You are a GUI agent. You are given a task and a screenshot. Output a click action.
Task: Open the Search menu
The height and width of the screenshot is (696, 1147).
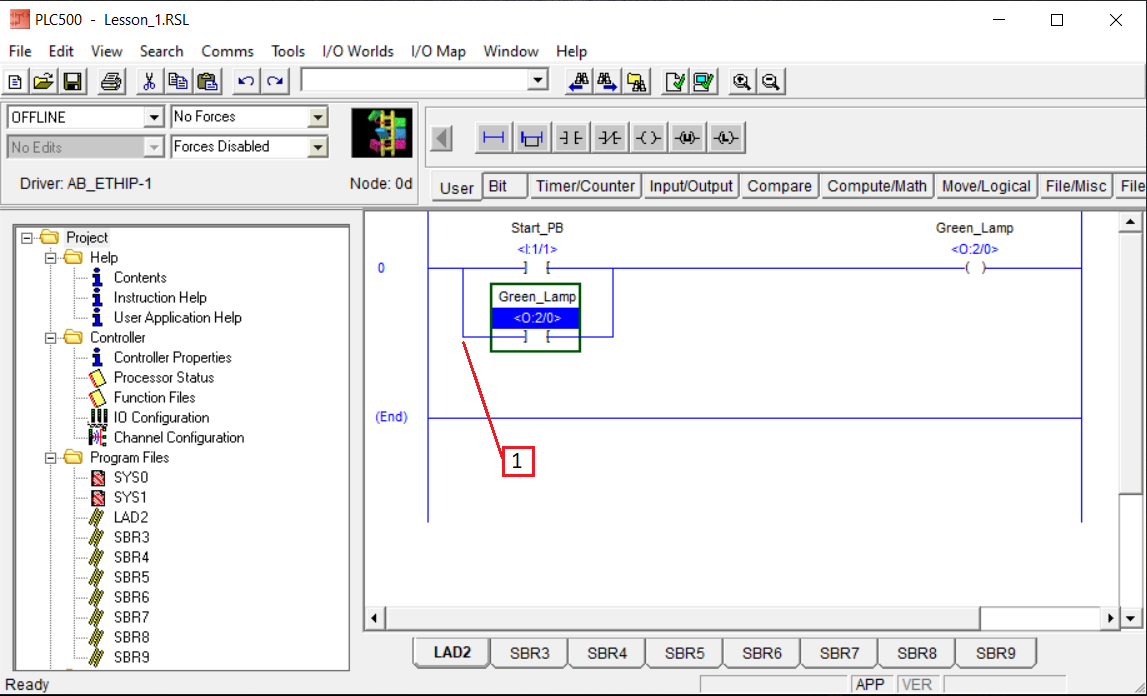pyautogui.click(x=162, y=51)
